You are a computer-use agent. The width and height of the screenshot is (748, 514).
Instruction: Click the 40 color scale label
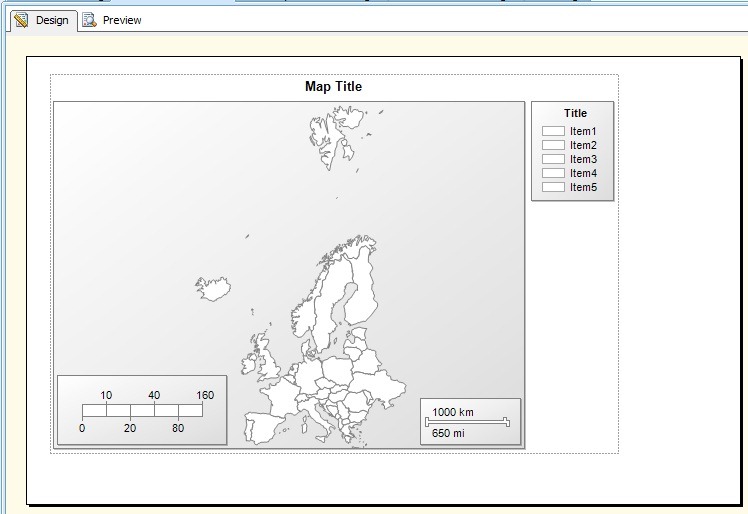pos(154,395)
